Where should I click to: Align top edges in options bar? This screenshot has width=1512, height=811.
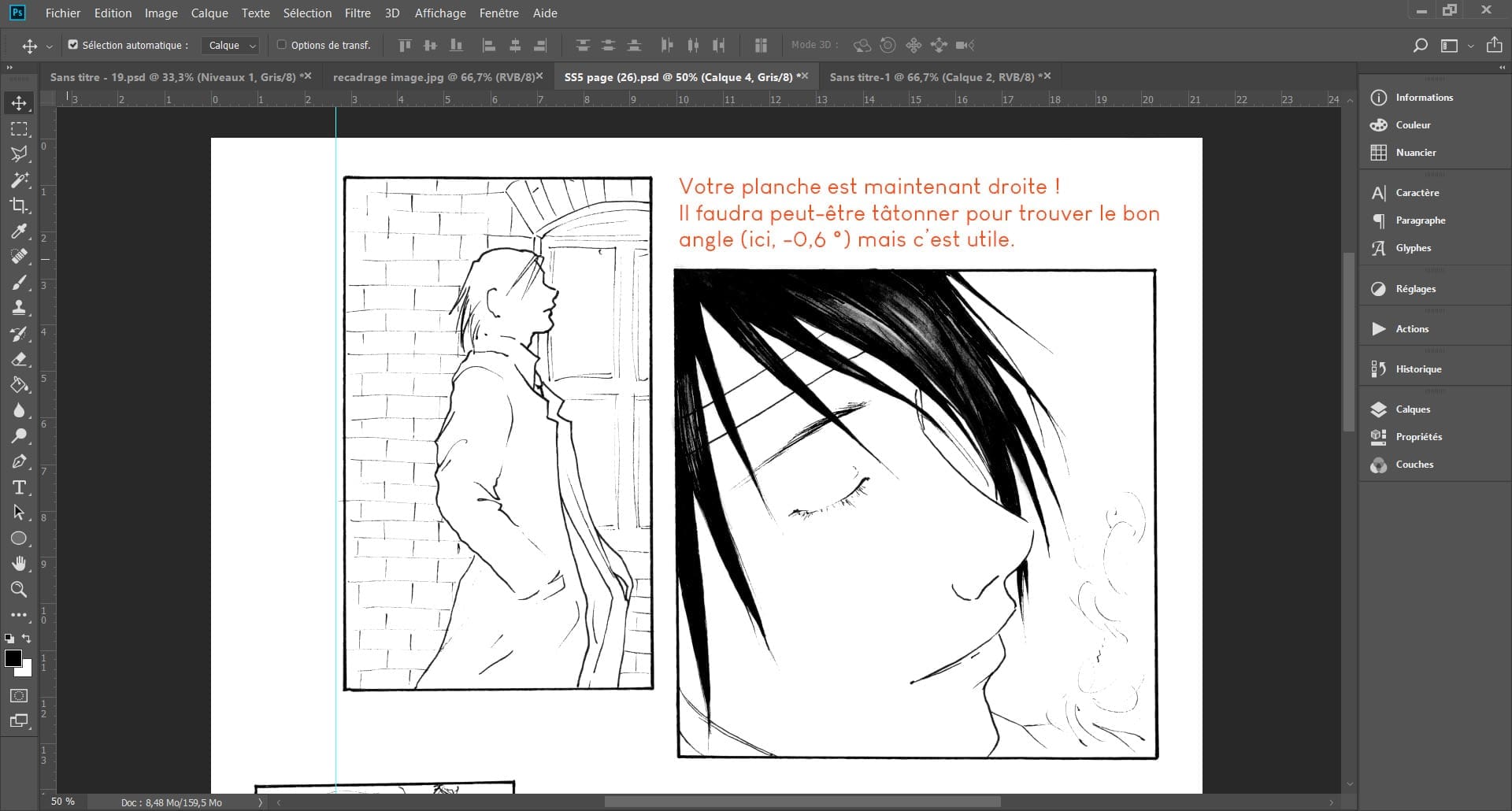[x=405, y=46]
